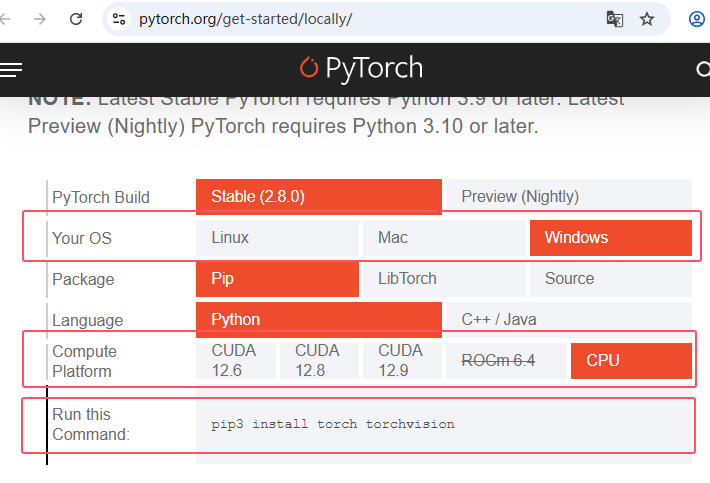The height and width of the screenshot is (483, 710).
Task: Reload the page with the refresh icon
Action: (76, 19)
